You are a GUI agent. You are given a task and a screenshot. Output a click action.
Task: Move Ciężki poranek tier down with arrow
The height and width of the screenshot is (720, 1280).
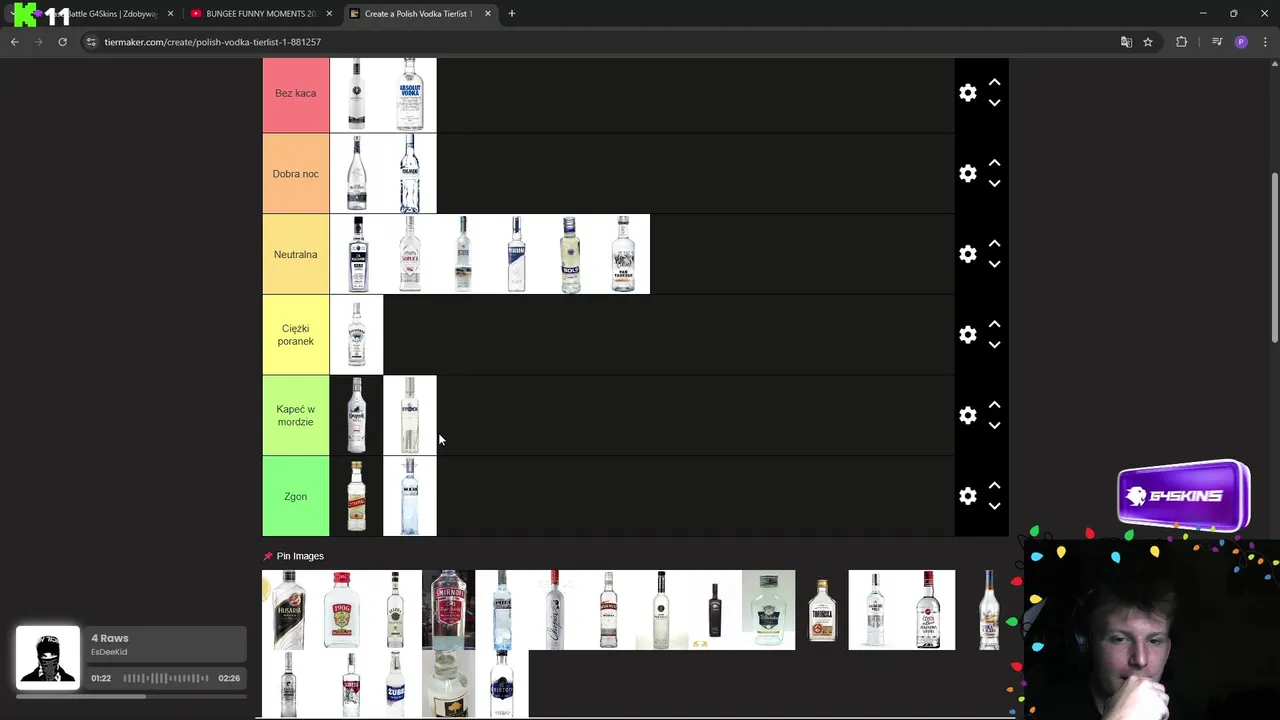click(994, 345)
